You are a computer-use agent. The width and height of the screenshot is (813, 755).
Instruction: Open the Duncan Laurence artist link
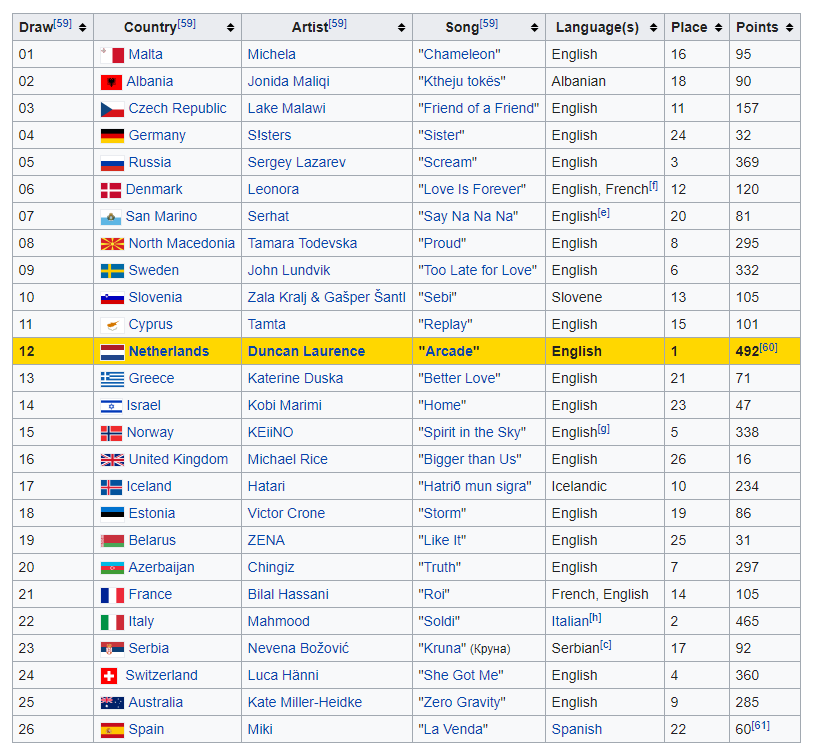point(306,351)
